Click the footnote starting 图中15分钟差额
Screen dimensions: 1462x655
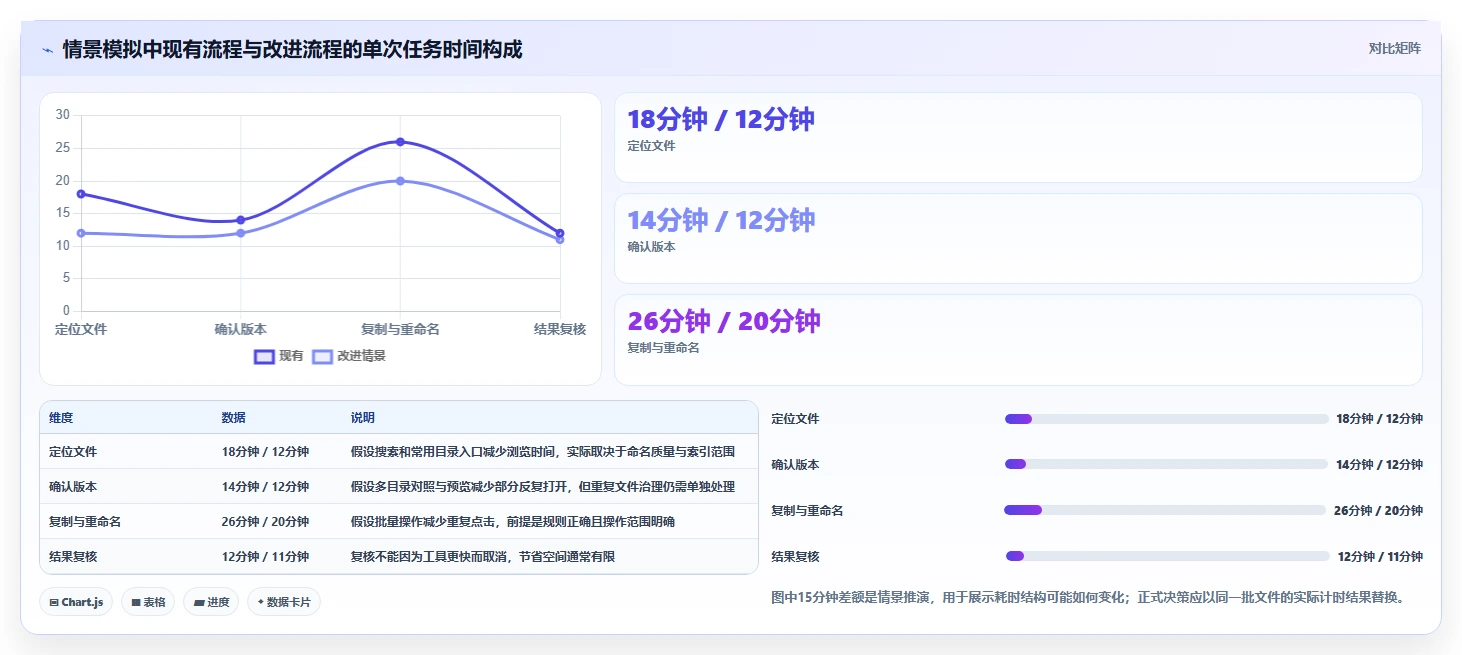click(1090, 598)
